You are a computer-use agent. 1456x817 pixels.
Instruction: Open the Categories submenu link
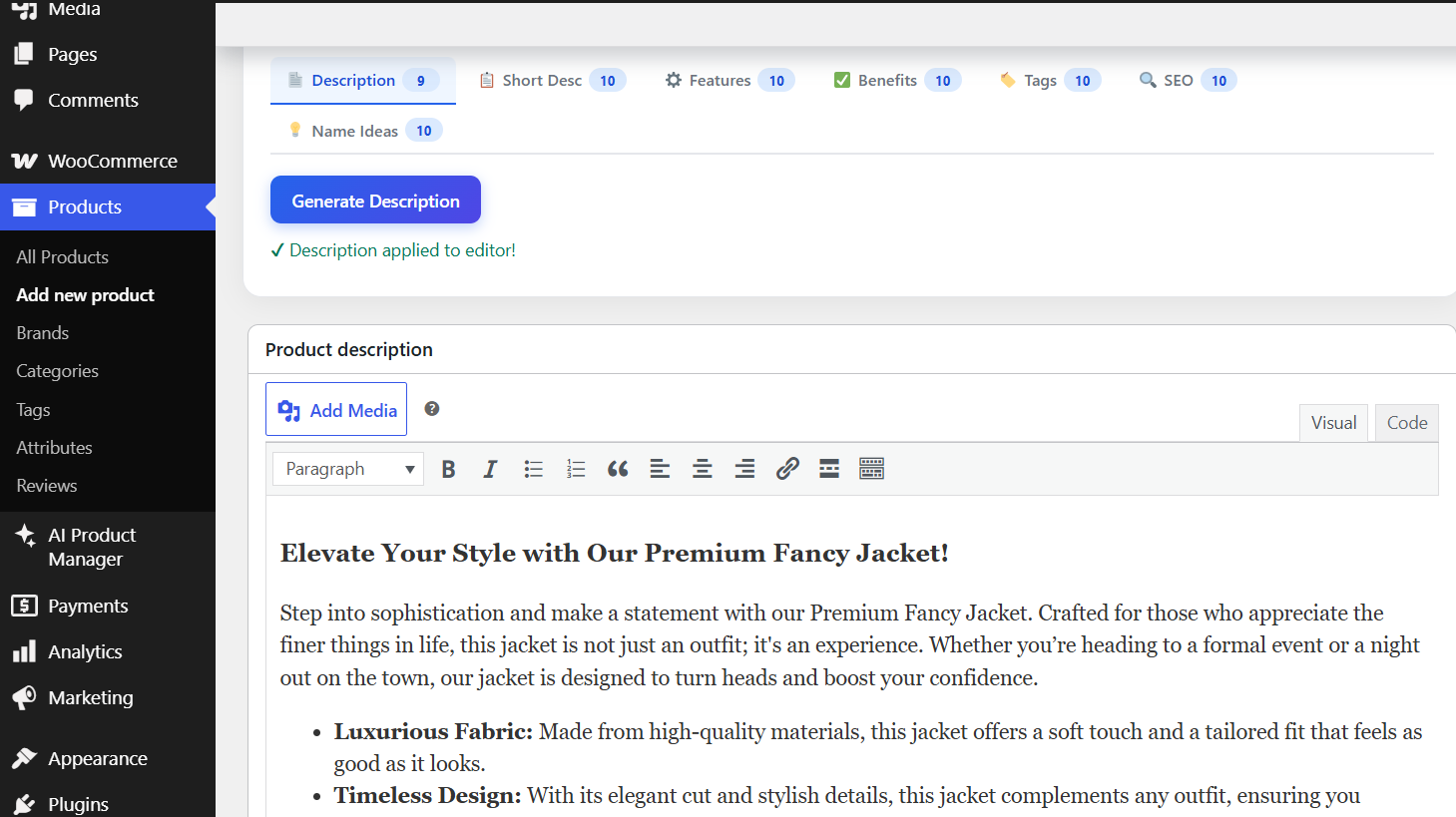pyautogui.click(x=57, y=370)
